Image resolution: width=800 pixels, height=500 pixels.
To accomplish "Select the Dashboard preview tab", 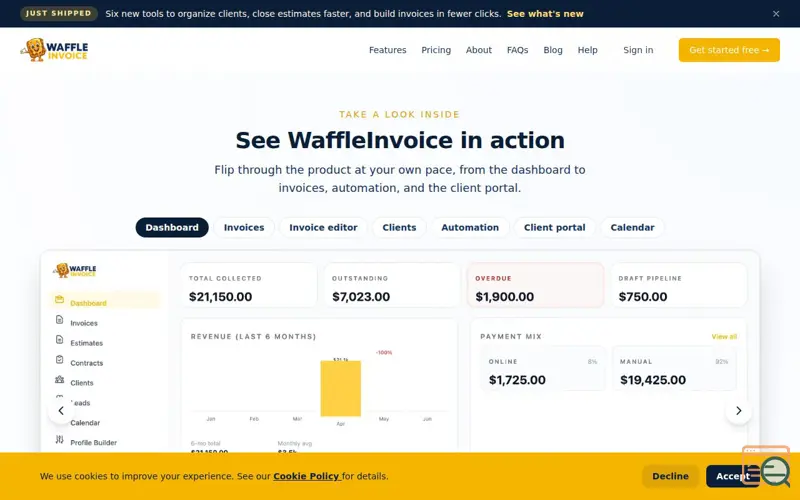I will point(172,228).
